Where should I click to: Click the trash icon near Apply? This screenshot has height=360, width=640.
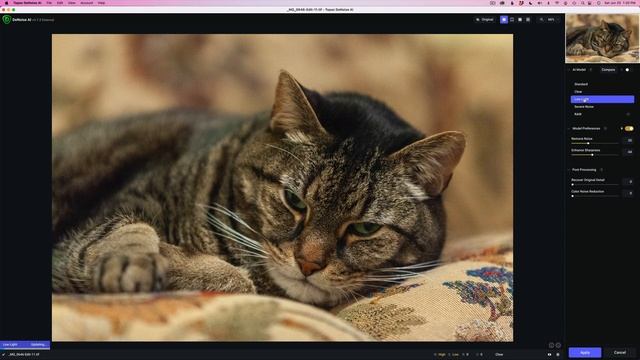(x=558, y=354)
